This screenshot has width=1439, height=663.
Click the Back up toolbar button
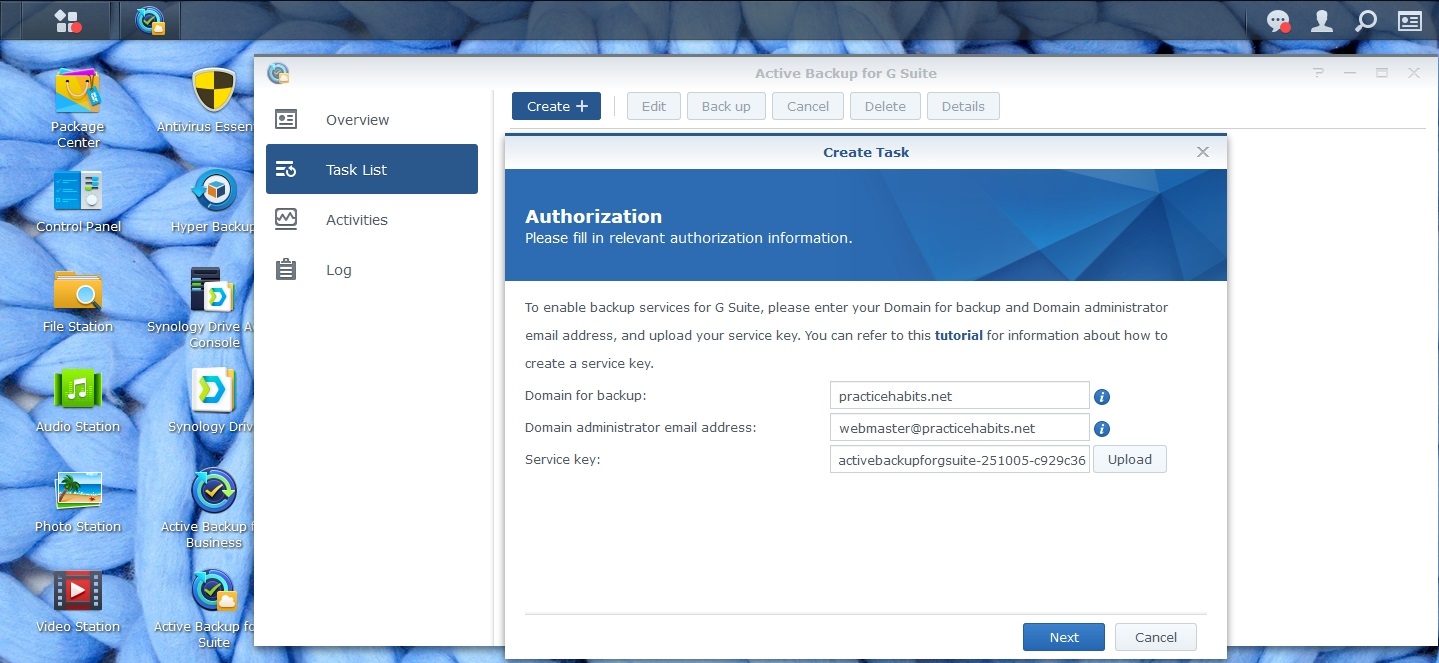tap(726, 106)
